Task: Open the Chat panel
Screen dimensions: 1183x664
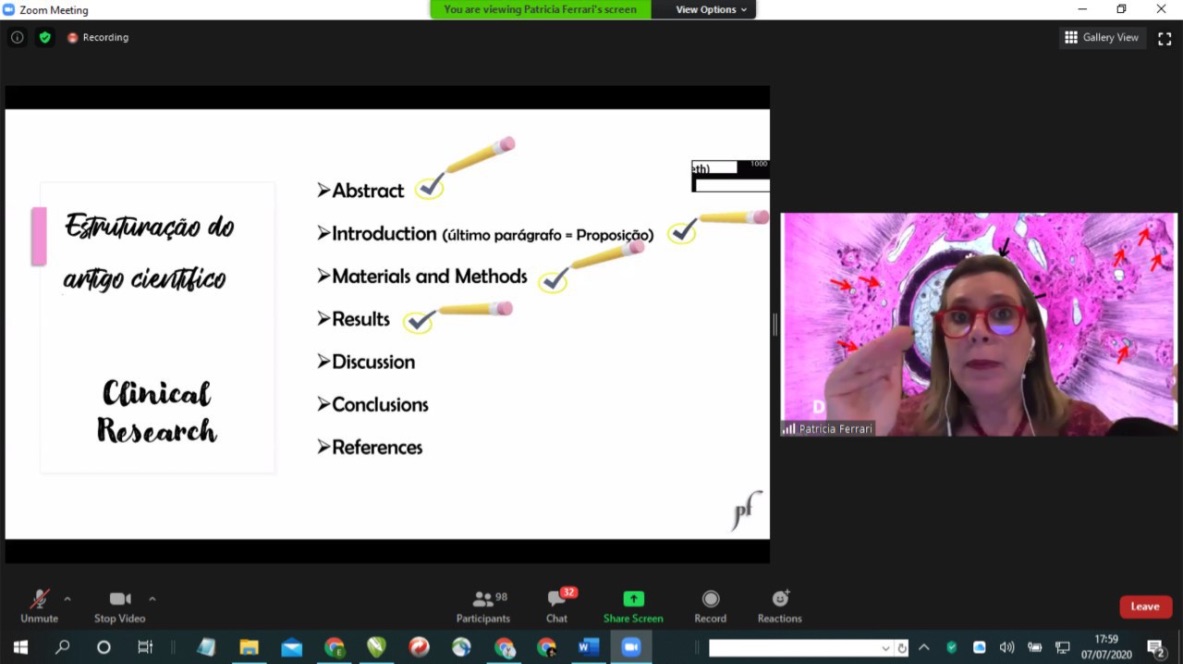Action: pos(557,605)
